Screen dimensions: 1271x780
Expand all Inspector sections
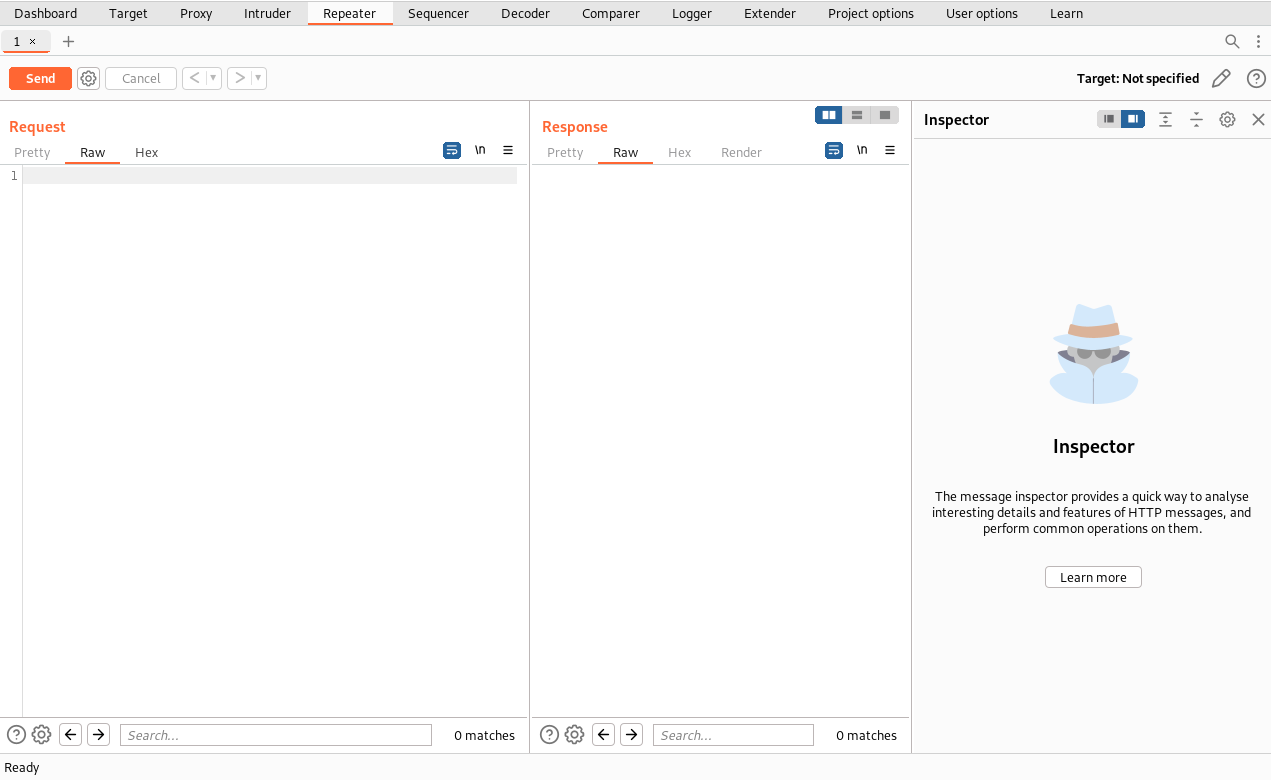point(1165,119)
